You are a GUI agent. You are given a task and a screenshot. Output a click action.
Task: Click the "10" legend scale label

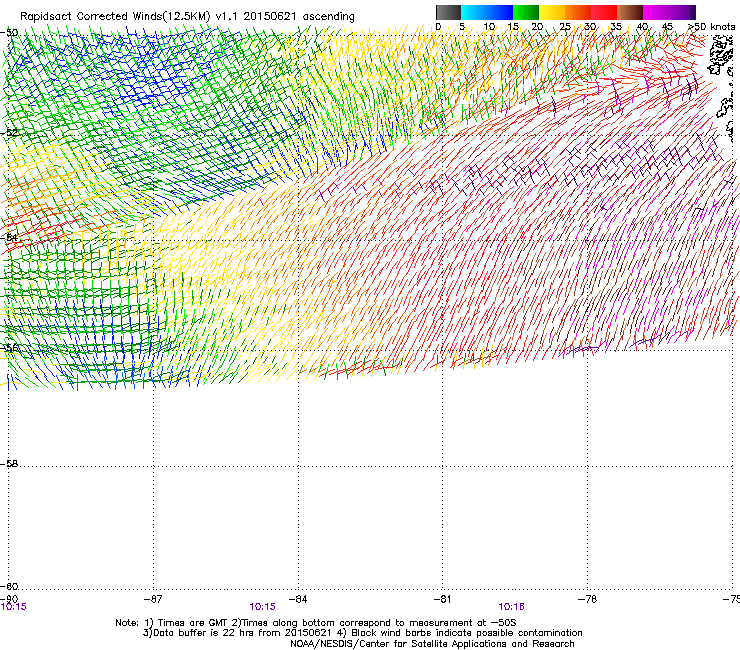(x=489, y=27)
